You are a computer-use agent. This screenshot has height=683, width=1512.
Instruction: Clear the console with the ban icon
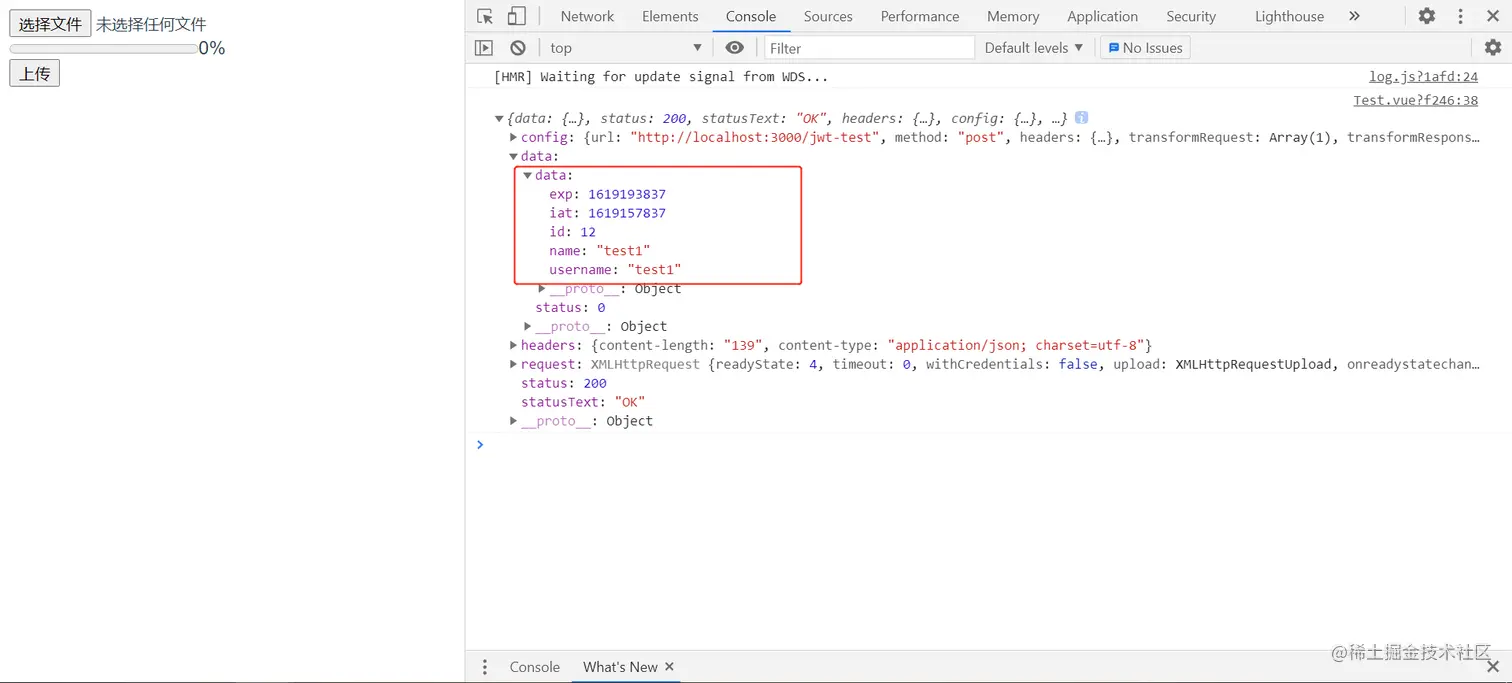[518, 48]
